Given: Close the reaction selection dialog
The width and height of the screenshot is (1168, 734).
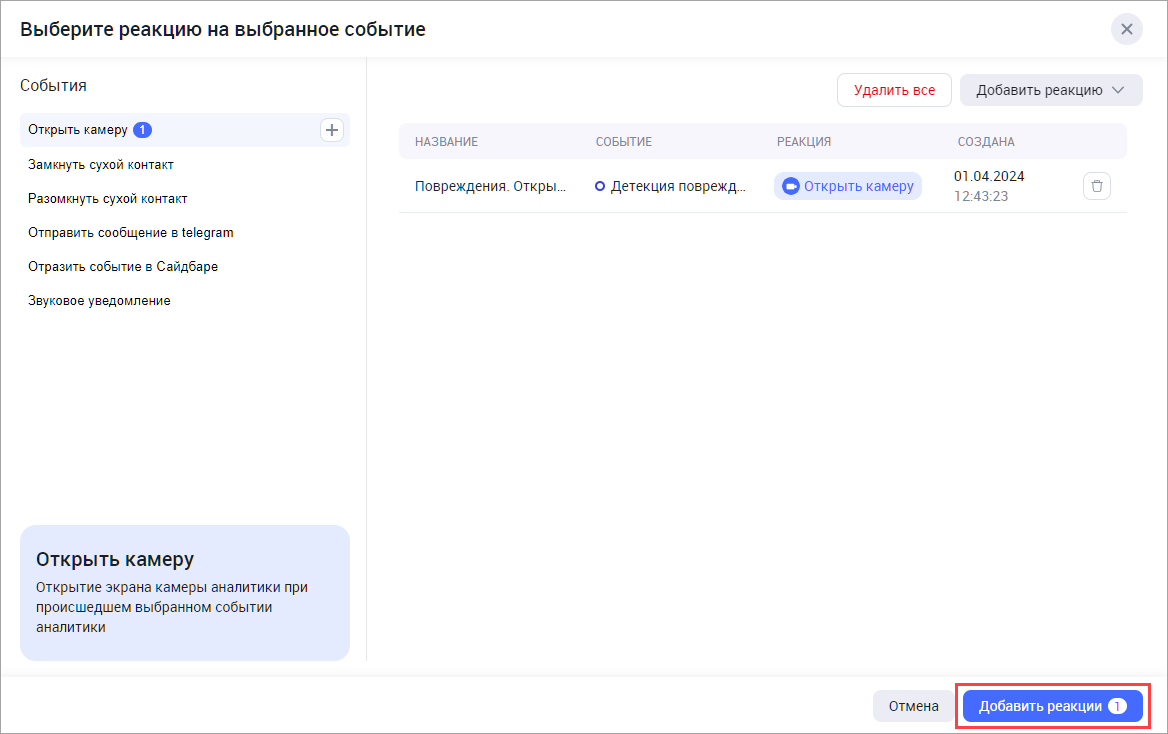Looking at the screenshot, I should tap(1126, 29).
